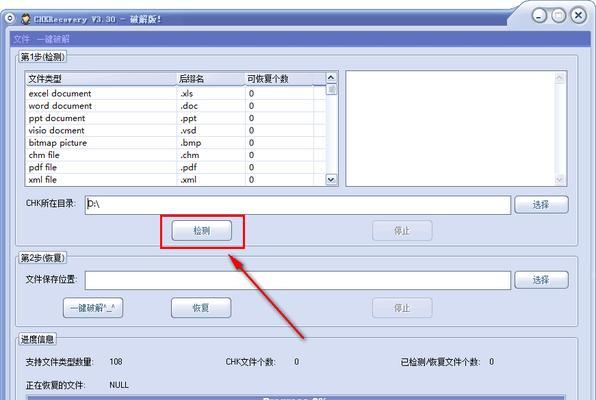Click the right pane scroll down arrow
Viewport: 596px width, 400px height.
pyautogui.click(x=560, y=179)
